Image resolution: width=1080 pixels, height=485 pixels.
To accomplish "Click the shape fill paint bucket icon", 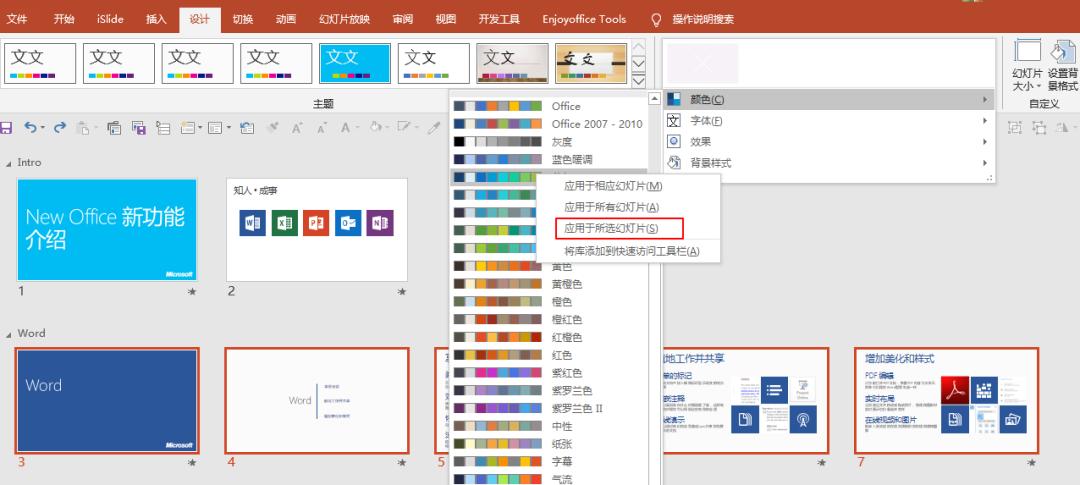I will point(375,127).
